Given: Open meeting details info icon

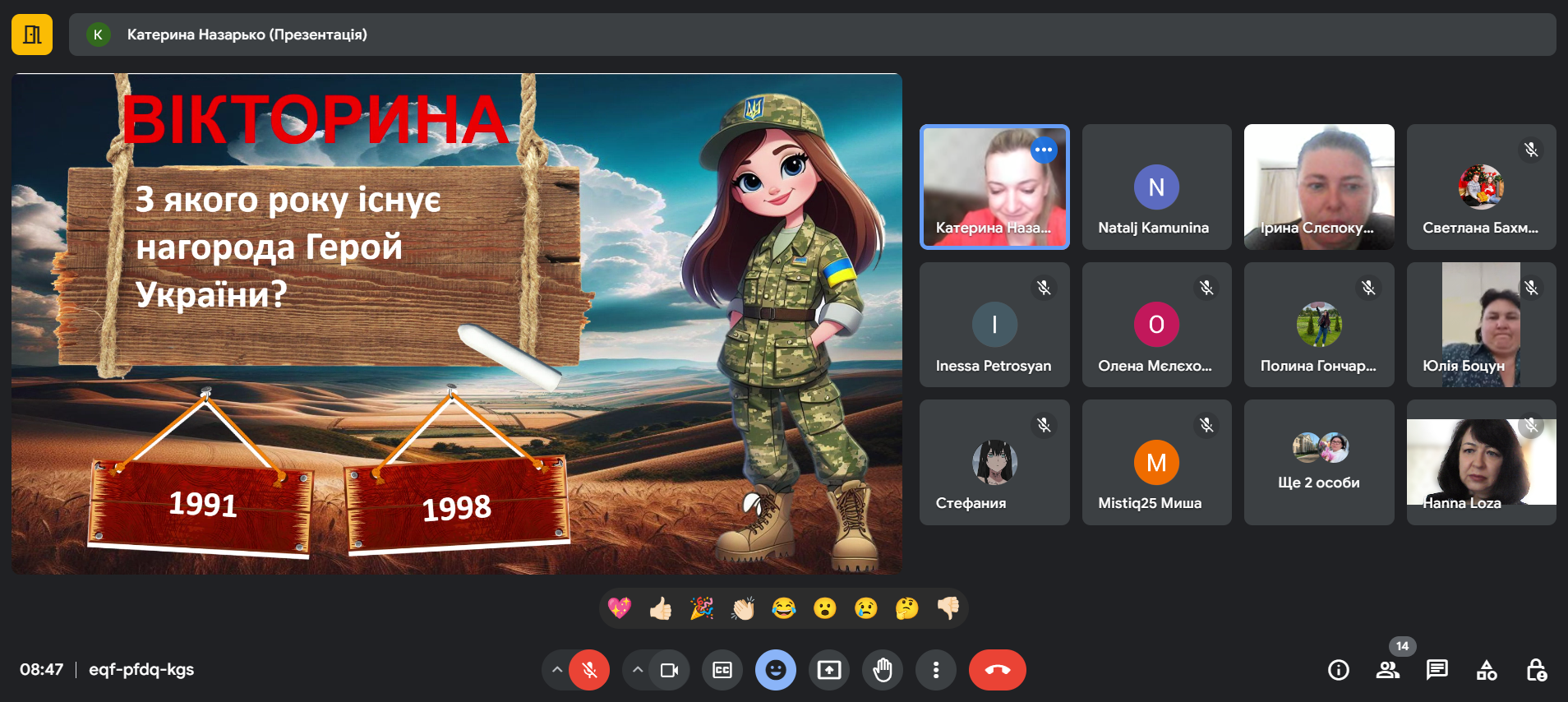Looking at the screenshot, I should [1338, 670].
